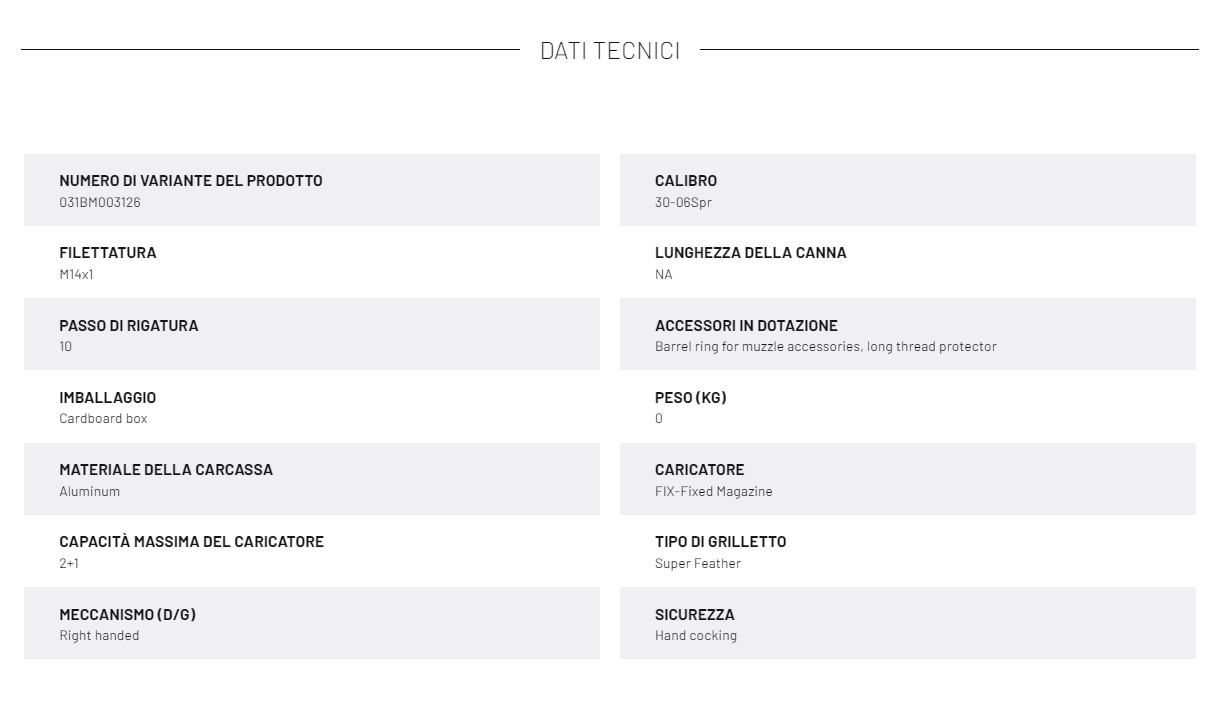Click the MATERIALE DELLA CARCASSA label

coord(166,470)
